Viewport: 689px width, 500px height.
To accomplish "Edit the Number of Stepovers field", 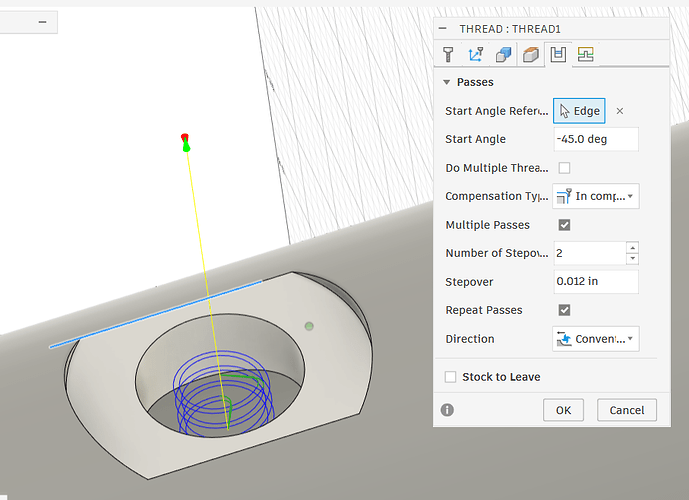I will (x=590, y=253).
